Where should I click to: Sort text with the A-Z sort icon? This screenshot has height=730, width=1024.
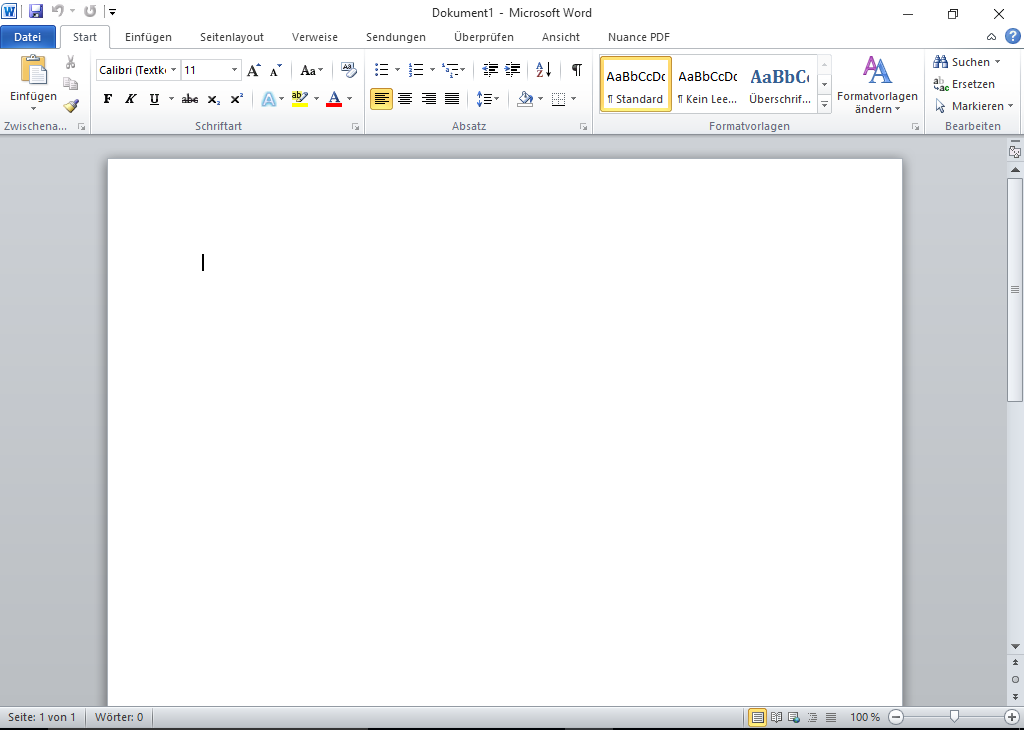[543, 70]
